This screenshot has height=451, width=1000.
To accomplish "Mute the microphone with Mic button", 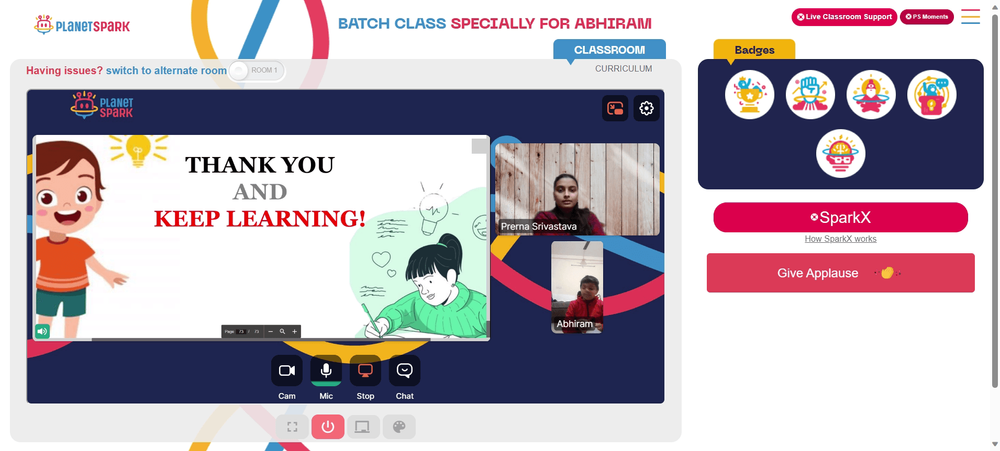I will (326, 371).
